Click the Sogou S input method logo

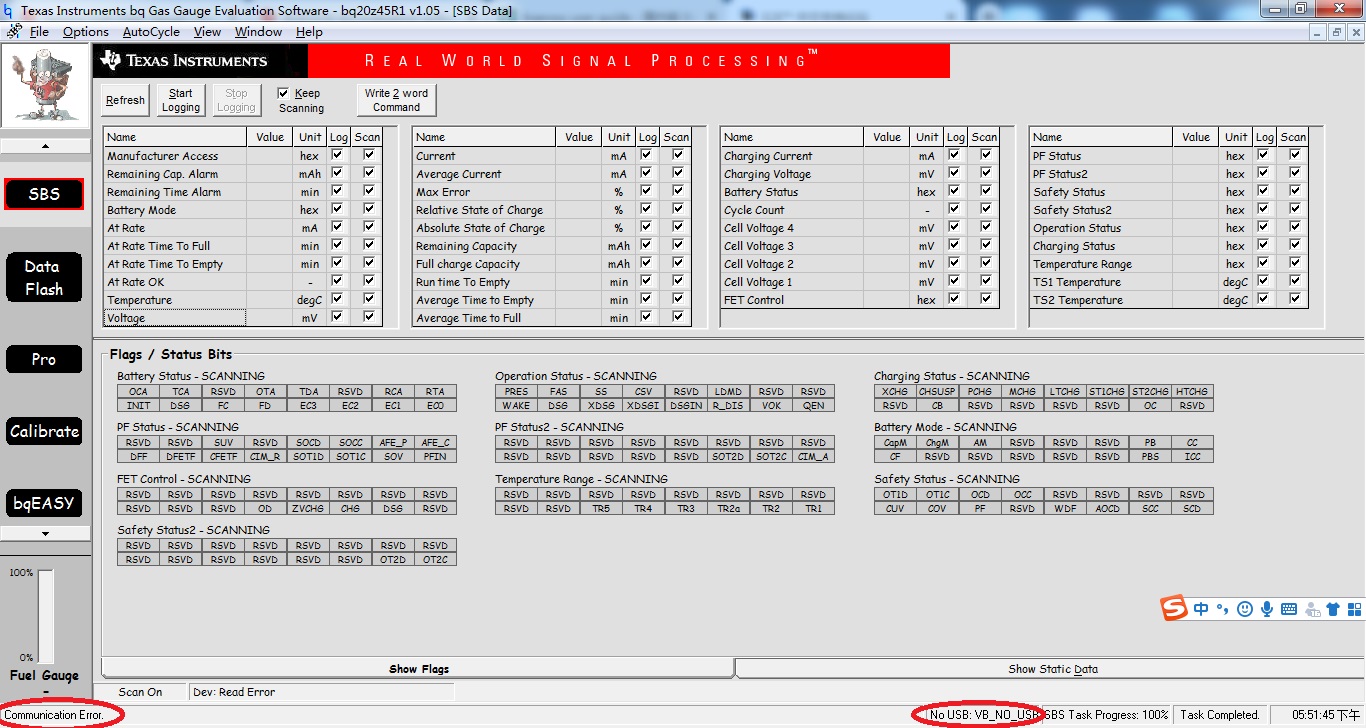pyautogui.click(x=1174, y=608)
